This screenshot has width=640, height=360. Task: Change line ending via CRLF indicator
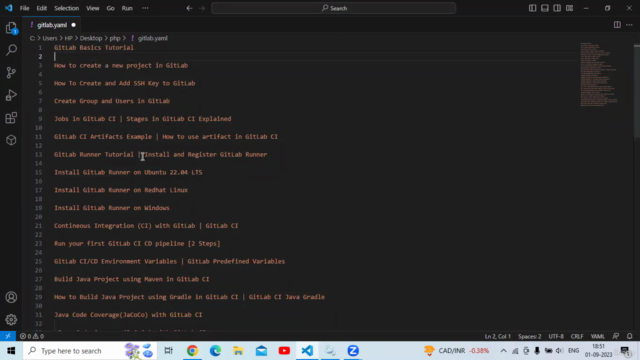[x=577, y=336]
